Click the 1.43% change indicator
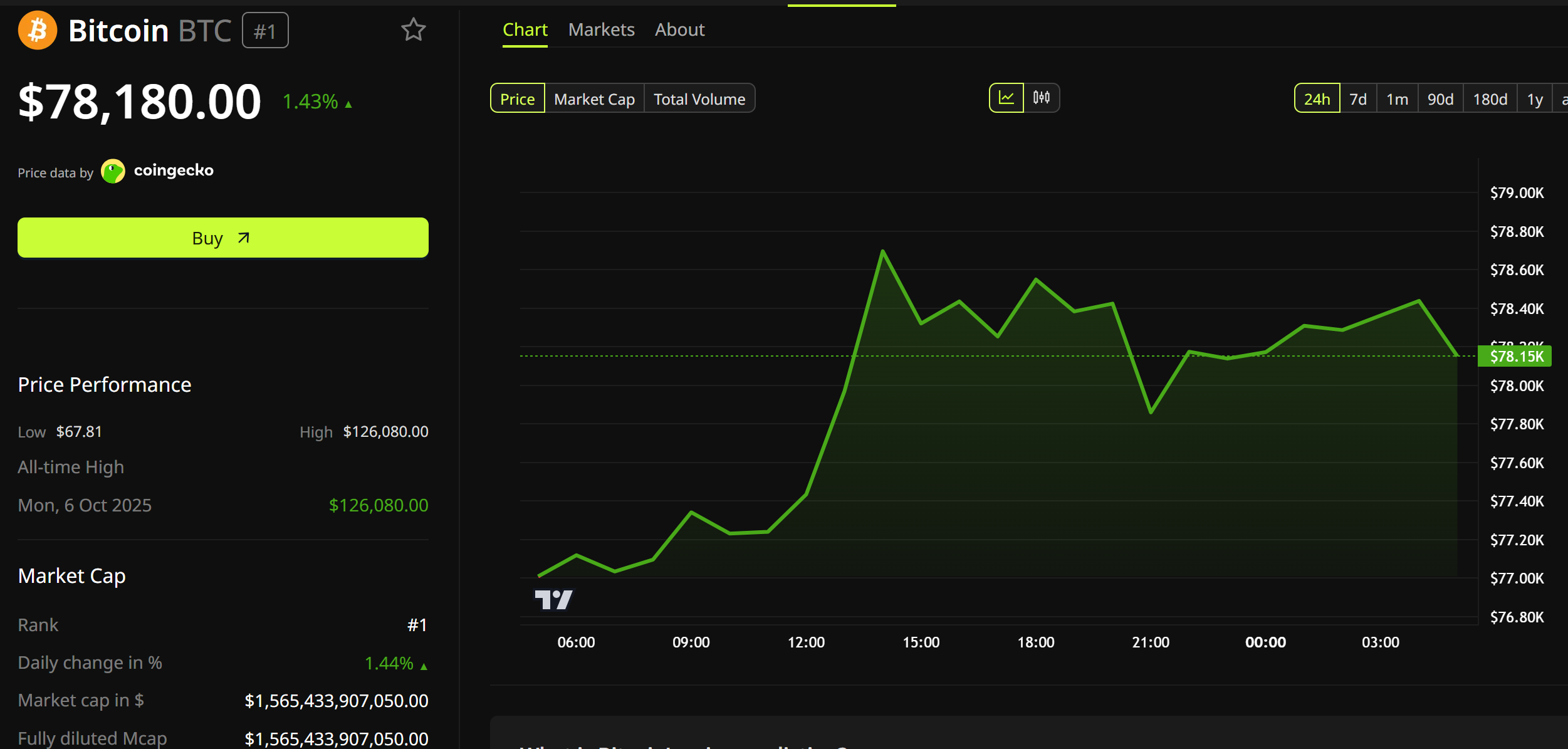 click(x=317, y=102)
